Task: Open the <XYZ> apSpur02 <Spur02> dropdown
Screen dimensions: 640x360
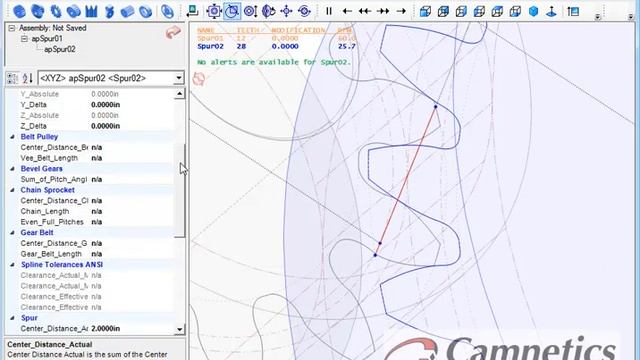Action: click(x=178, y=78)
